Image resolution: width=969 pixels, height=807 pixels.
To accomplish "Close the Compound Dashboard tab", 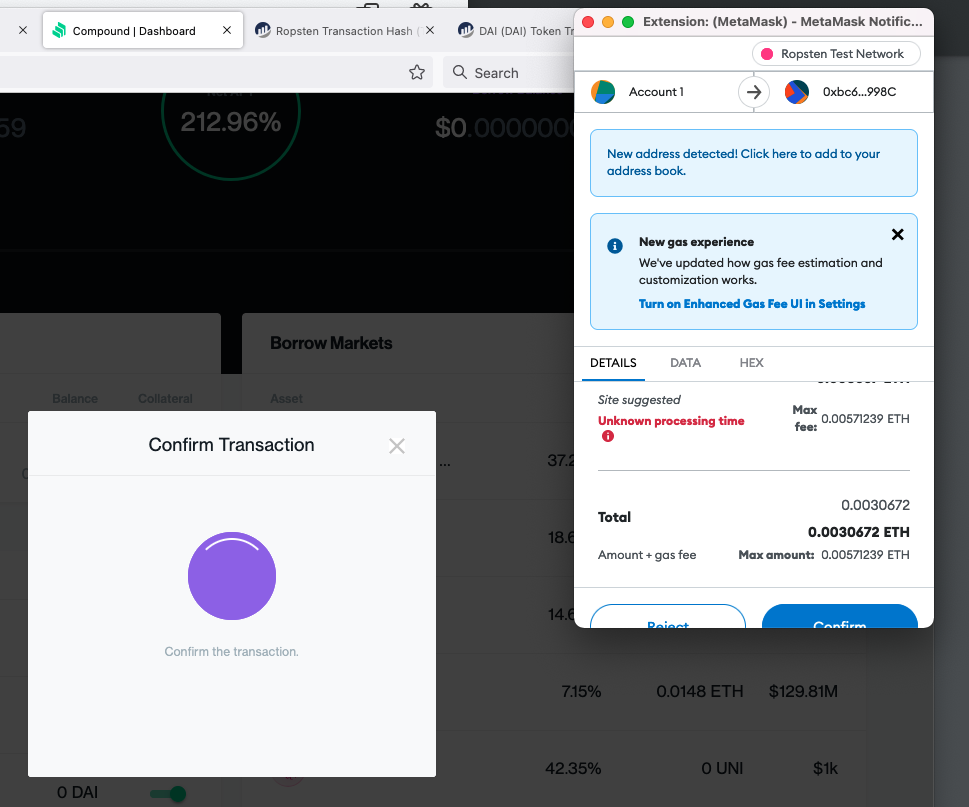I will click(227, 30).
